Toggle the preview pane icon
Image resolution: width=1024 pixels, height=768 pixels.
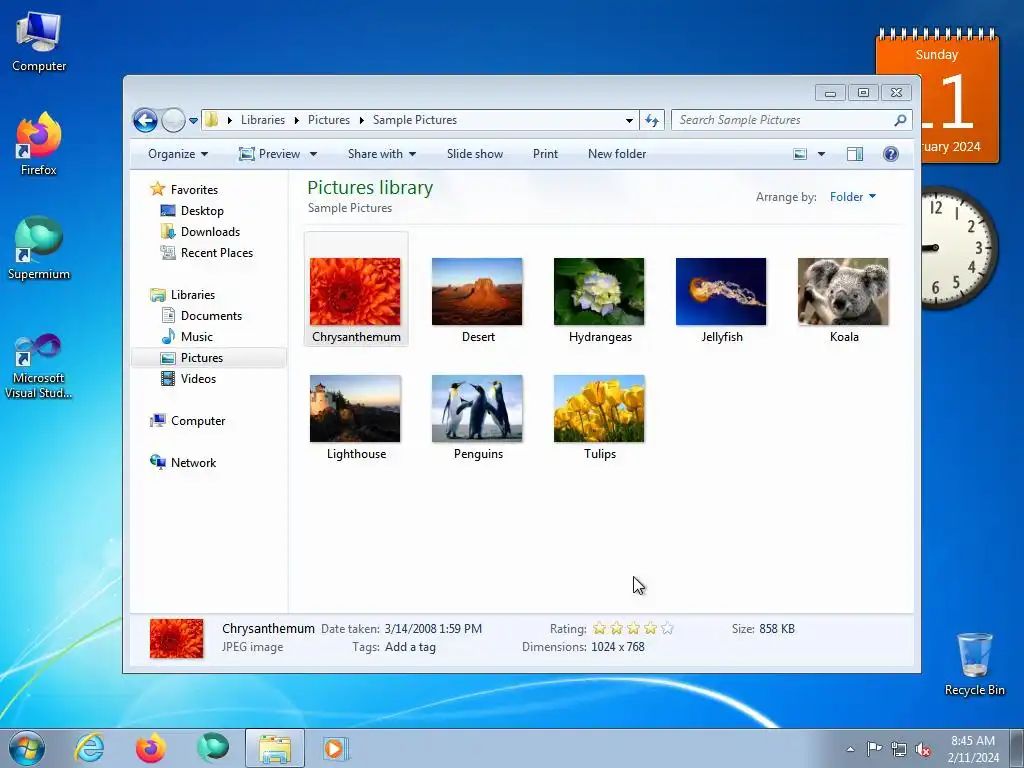[x=855, y=154]
